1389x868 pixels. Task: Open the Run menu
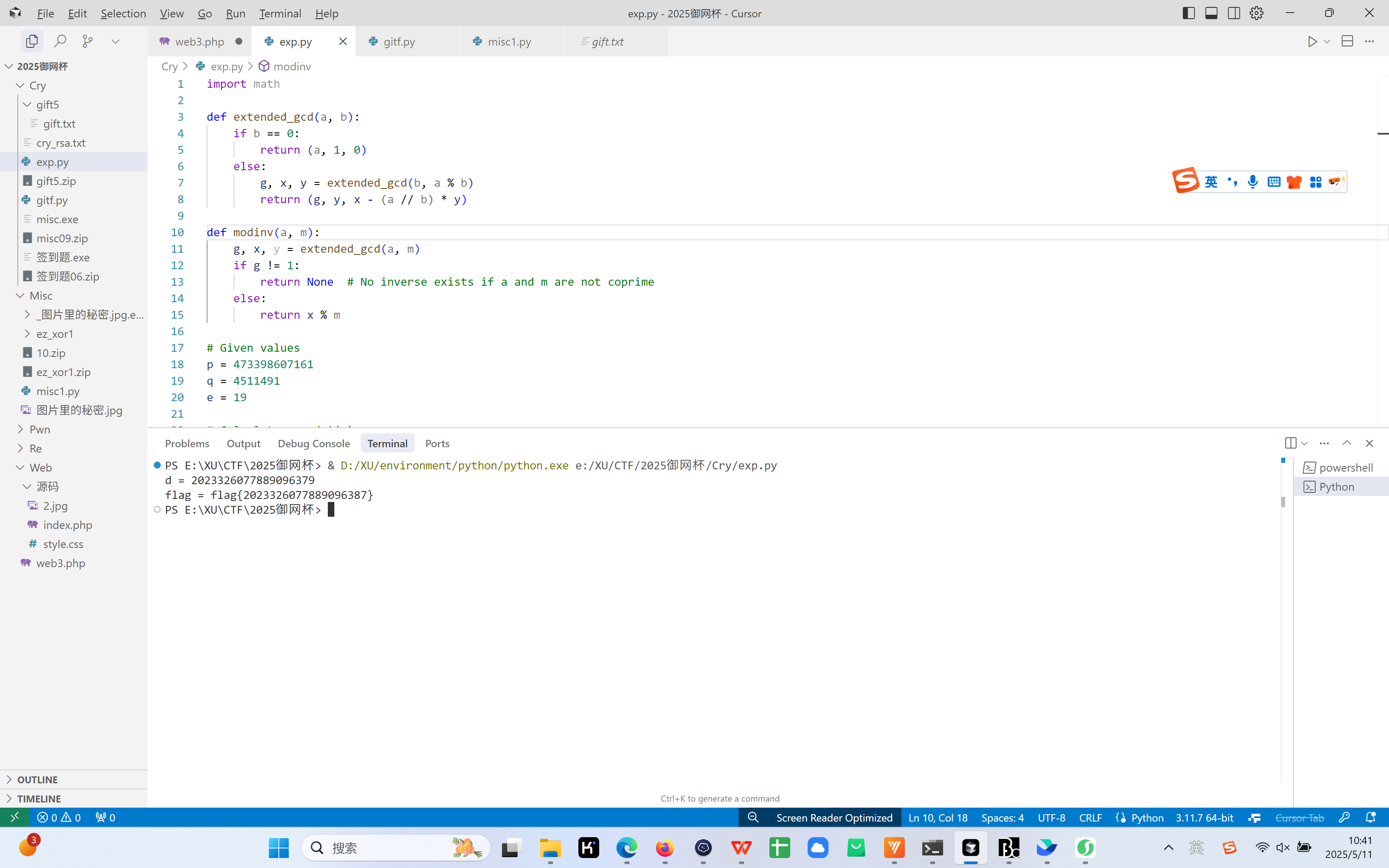point(235,13)
